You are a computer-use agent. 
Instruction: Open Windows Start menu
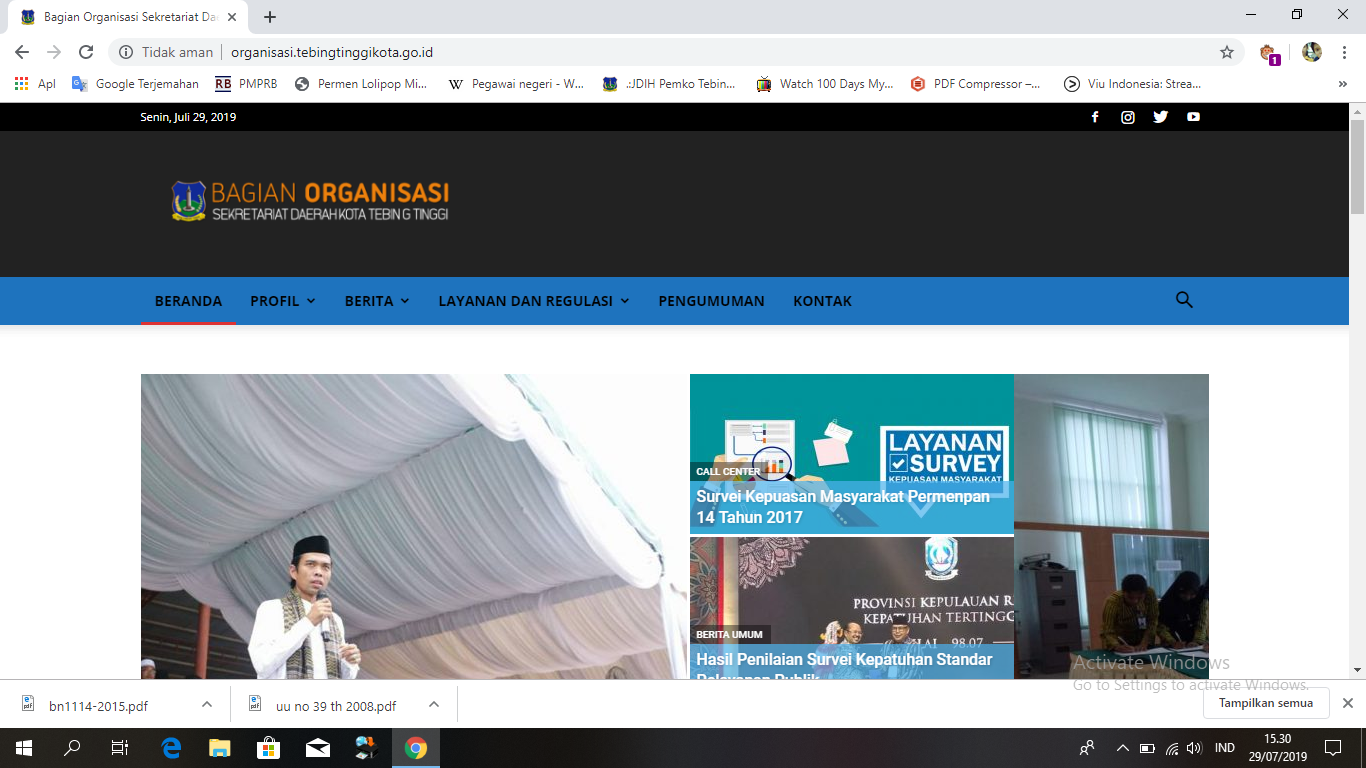pos(23,747)
